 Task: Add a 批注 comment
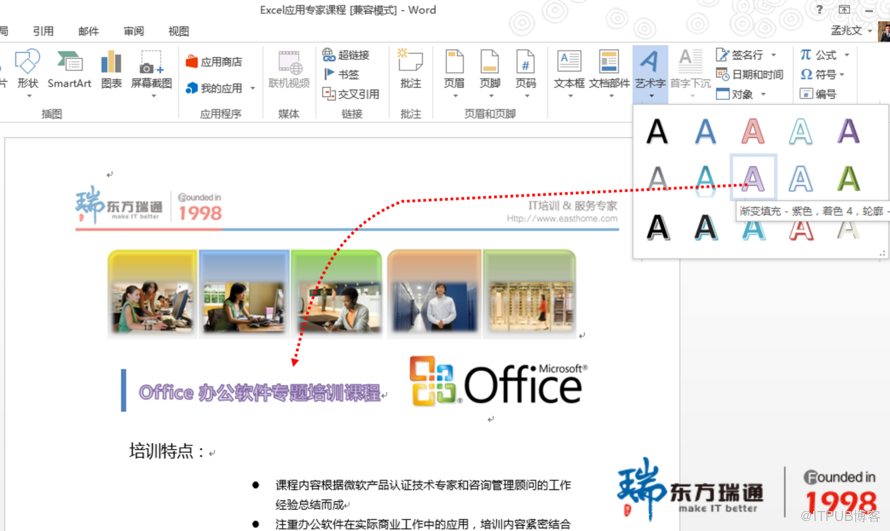tap(410, 71)
